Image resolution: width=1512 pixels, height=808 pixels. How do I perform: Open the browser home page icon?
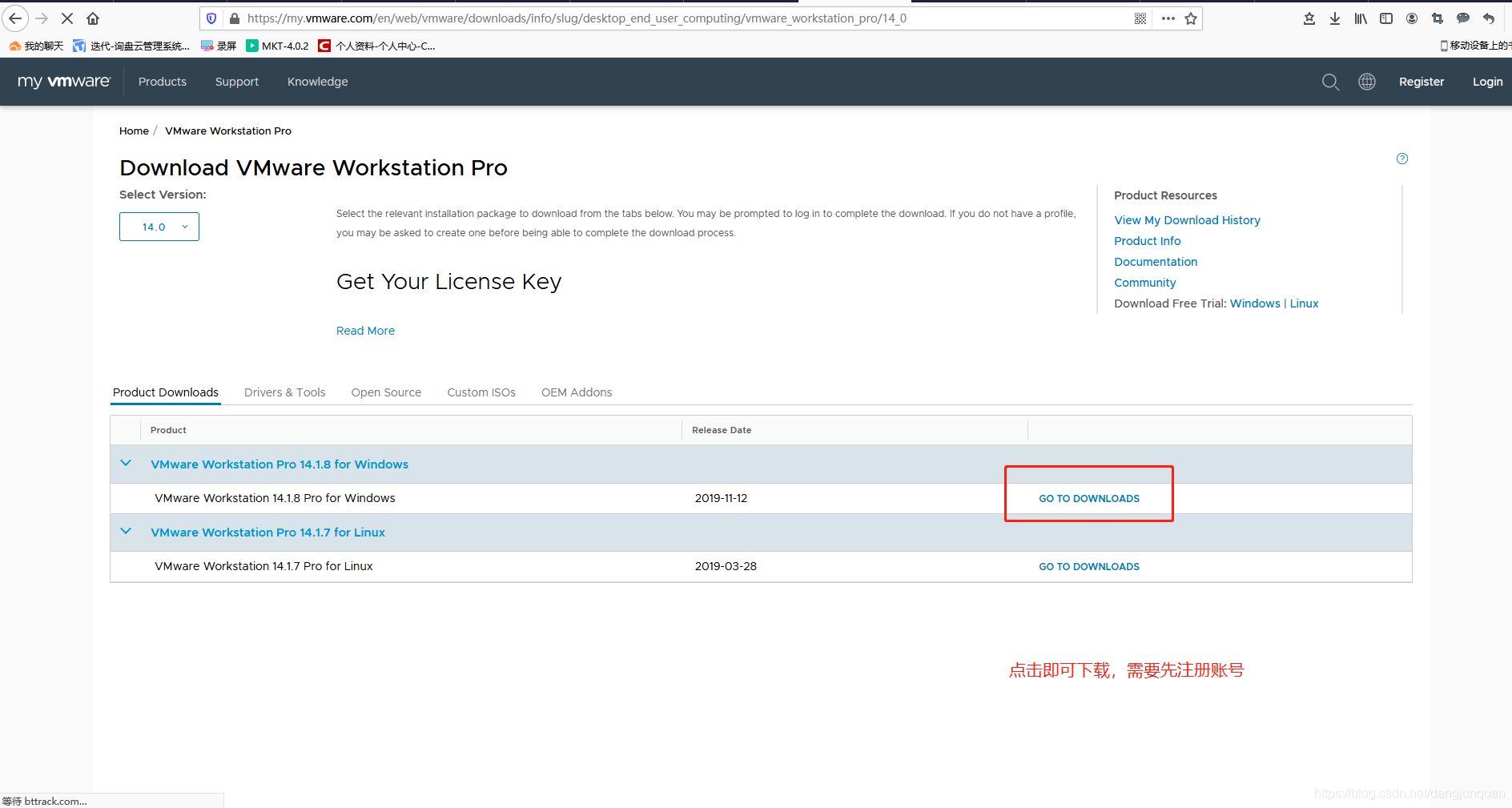93,18
